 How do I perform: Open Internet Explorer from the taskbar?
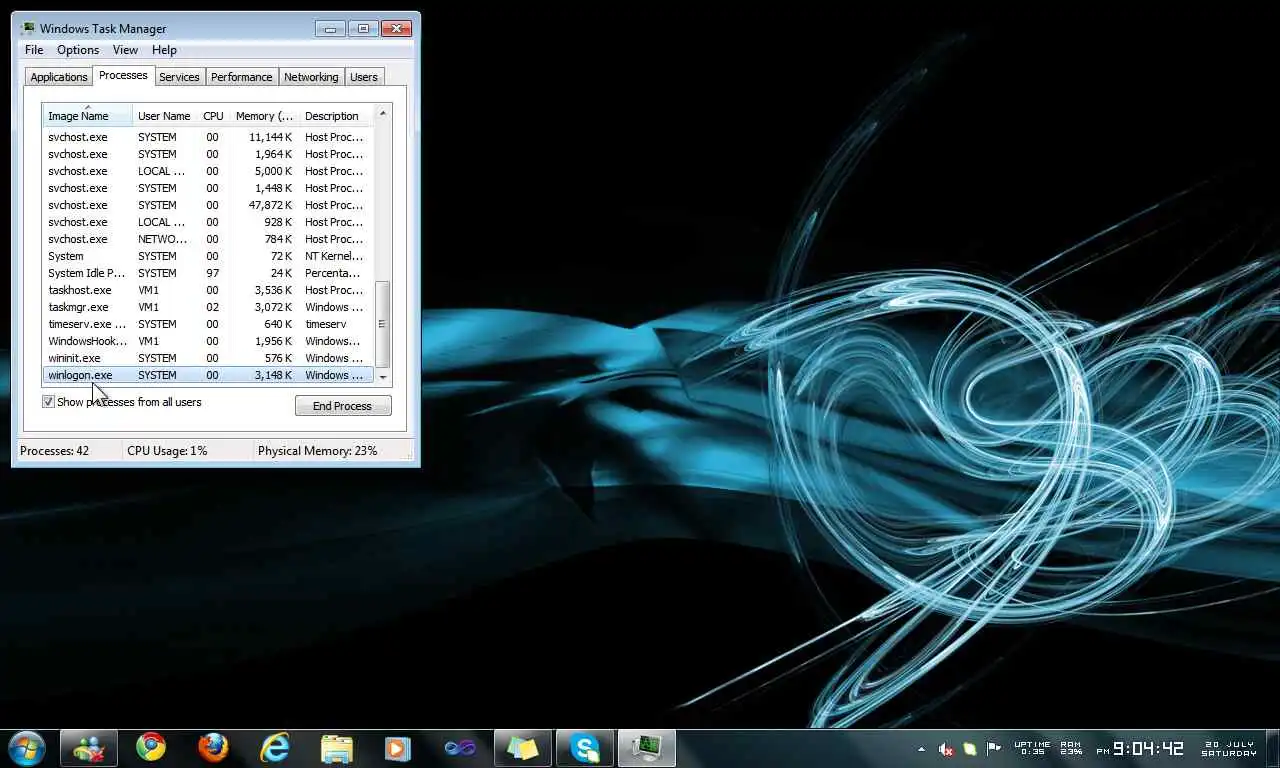(275, 747)
